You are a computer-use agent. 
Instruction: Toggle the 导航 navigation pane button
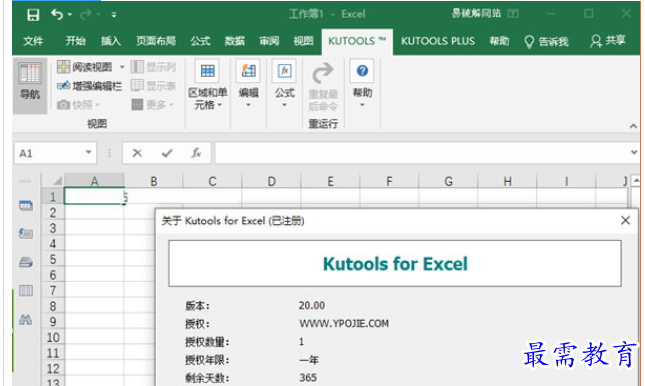(30, 85)
